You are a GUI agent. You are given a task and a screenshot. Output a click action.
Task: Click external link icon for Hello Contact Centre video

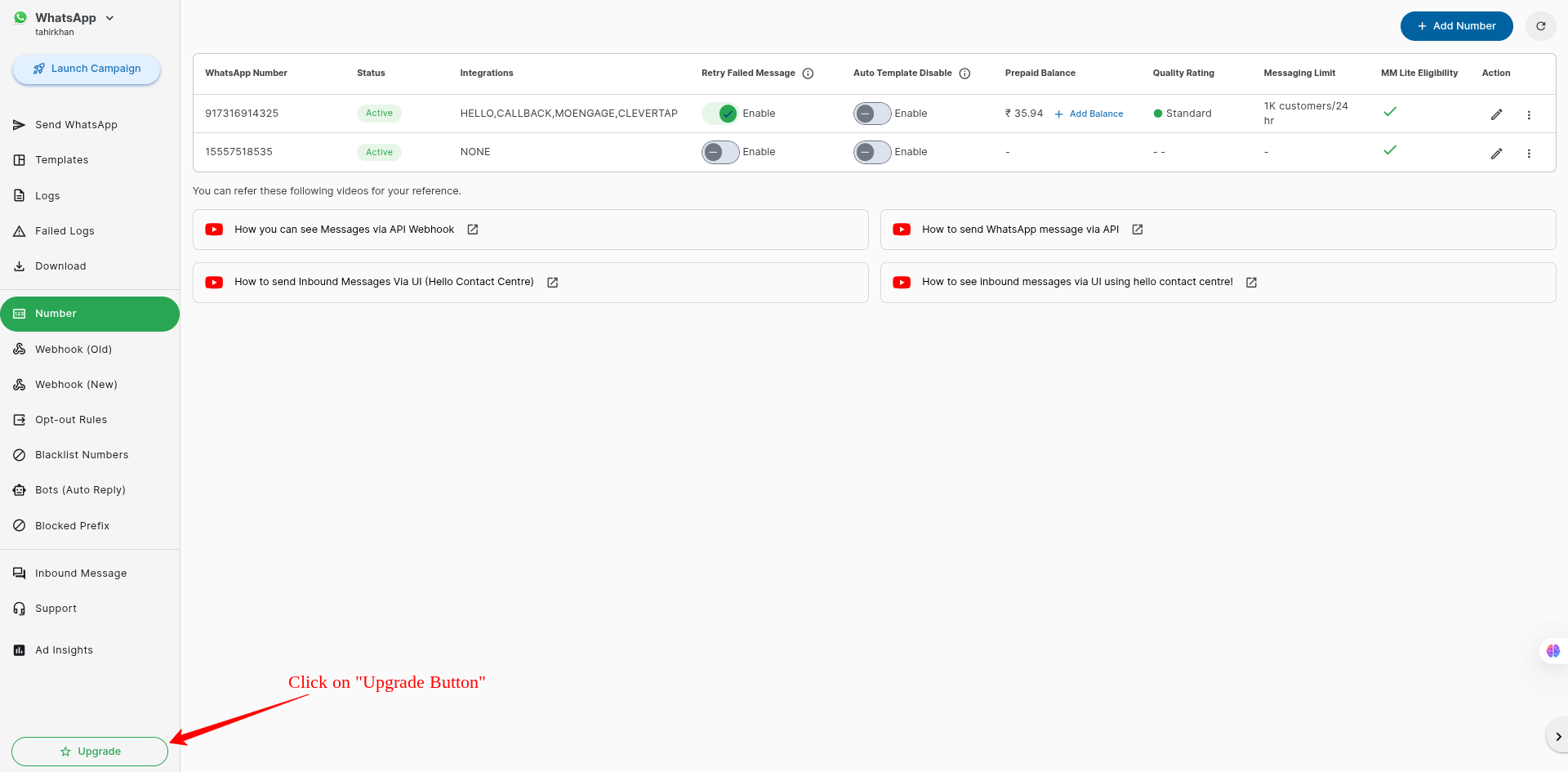[552, 283]
